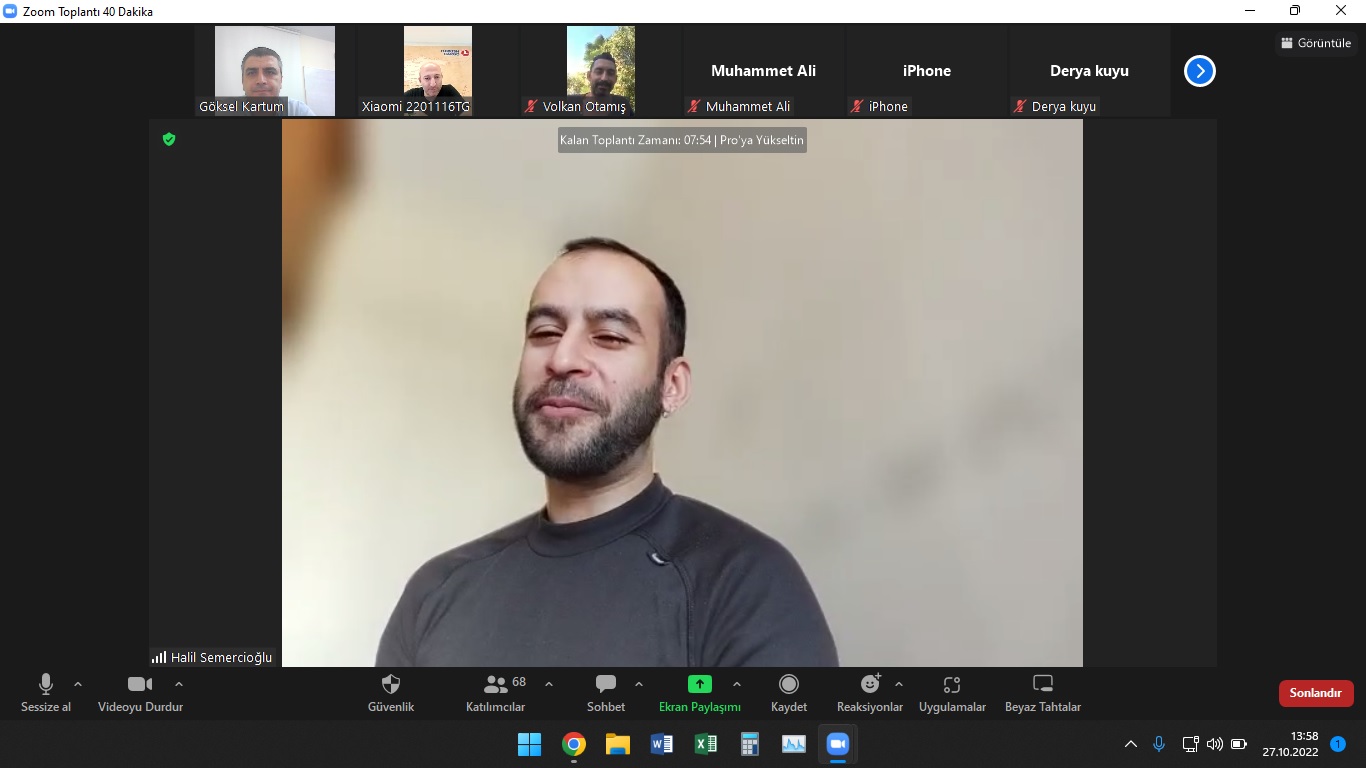Image resolution: width=1366 pixels, height=768 pixels.
Task: Open Microsoft Word from taskbar
Action: coord(661,744)
